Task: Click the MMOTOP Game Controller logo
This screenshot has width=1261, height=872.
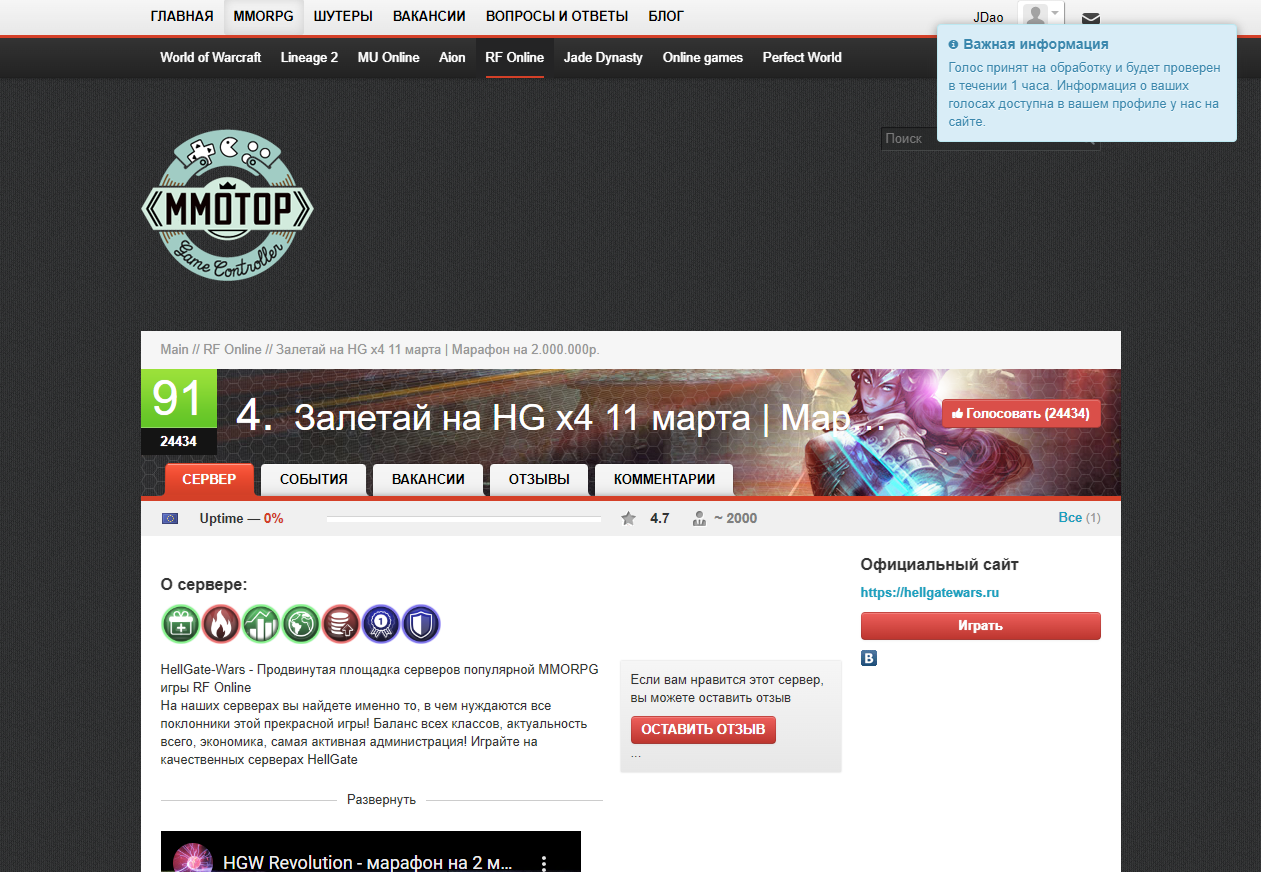Action: click(227, 206)
